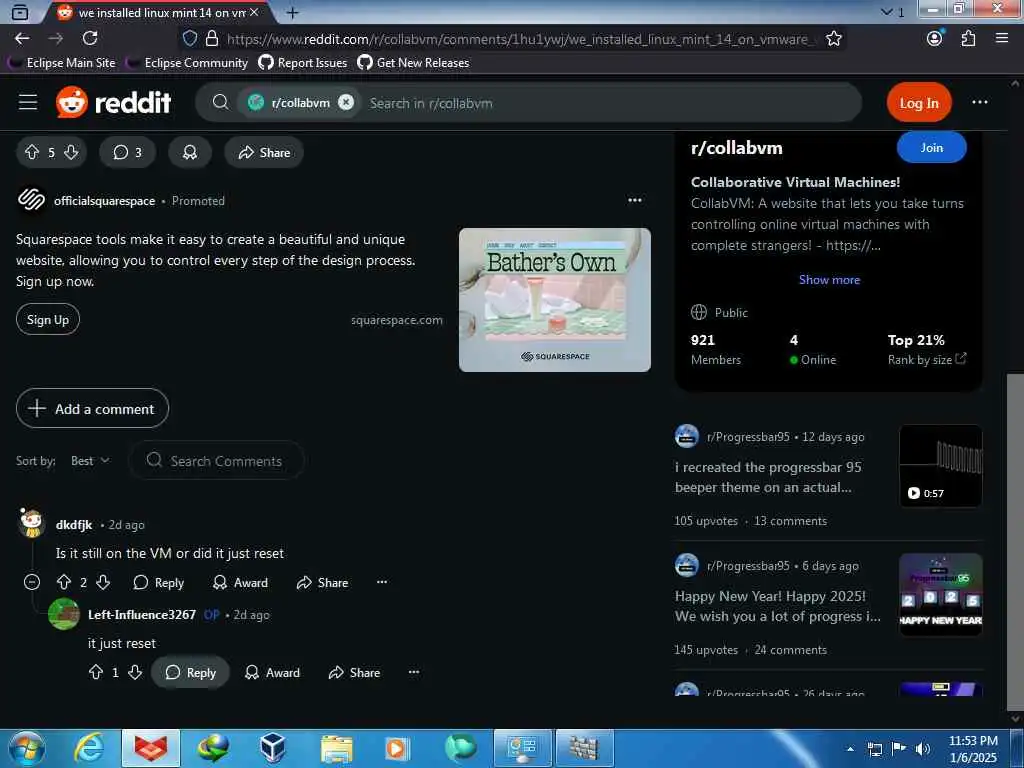This screenshot has width=1024, height=768.
Task: Open Get New Releases bookmark
Action: pos(413,63)
